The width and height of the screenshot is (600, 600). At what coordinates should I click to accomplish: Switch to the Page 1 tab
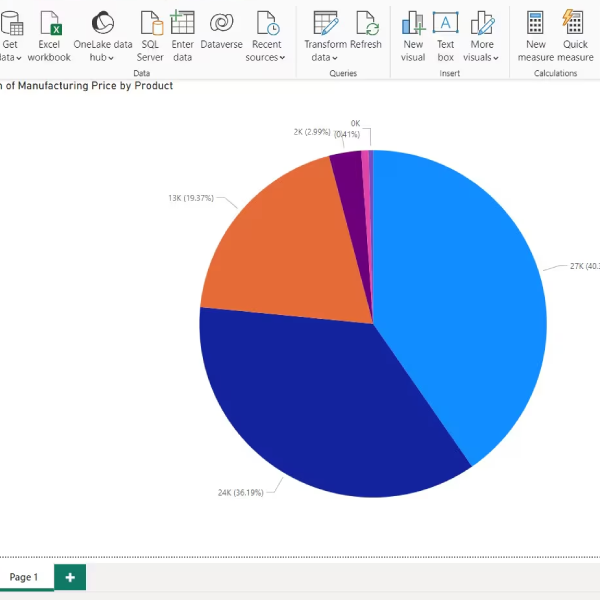pos(24,577)
